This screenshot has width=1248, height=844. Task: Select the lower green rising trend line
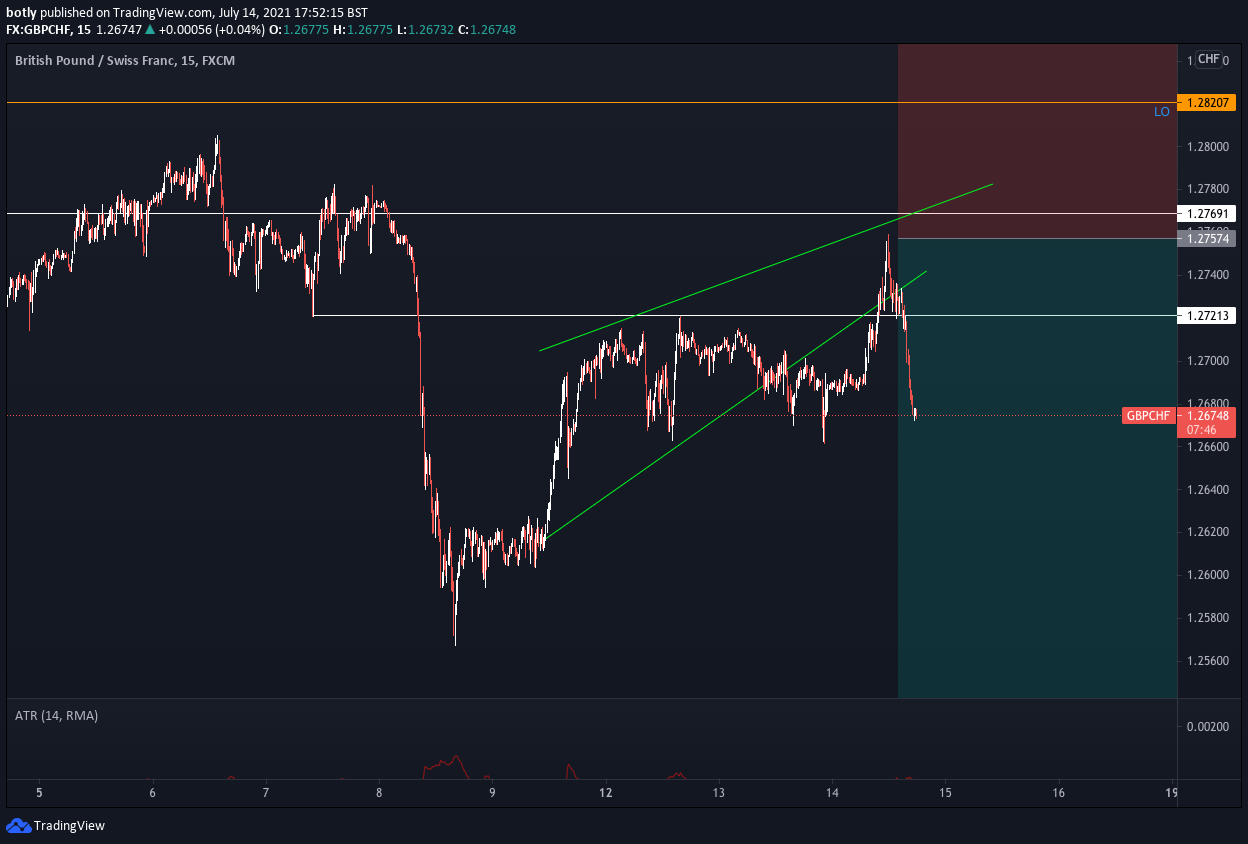click(x=734, y=406)
